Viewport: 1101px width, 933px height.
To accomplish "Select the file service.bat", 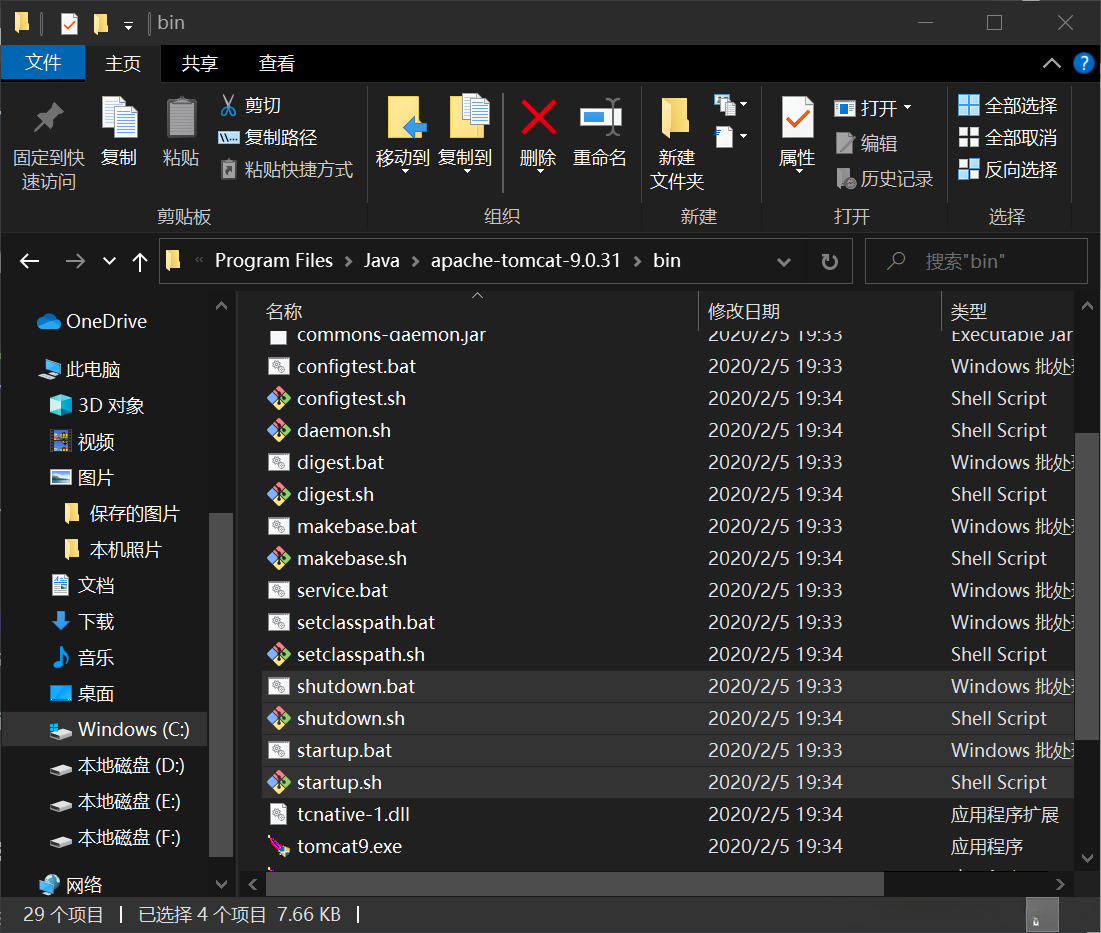I will click(668, 590).
